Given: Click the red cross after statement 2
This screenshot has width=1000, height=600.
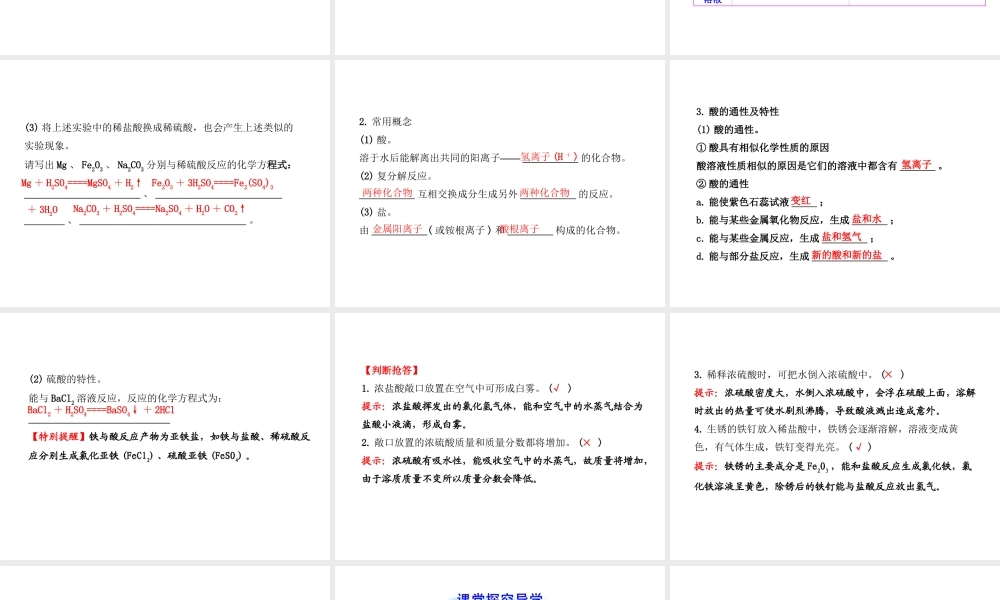Looking at the screenshot, I should pyautogui.click(x=587, y=443).
